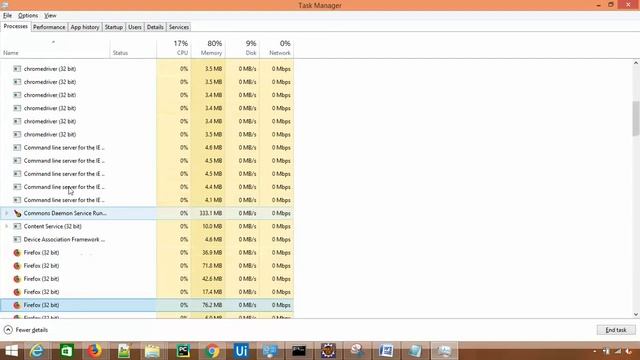Click the 4.4 MB memory cell
Image resolution: width=640 pixels, height=360 pixels.
point(208,187)
